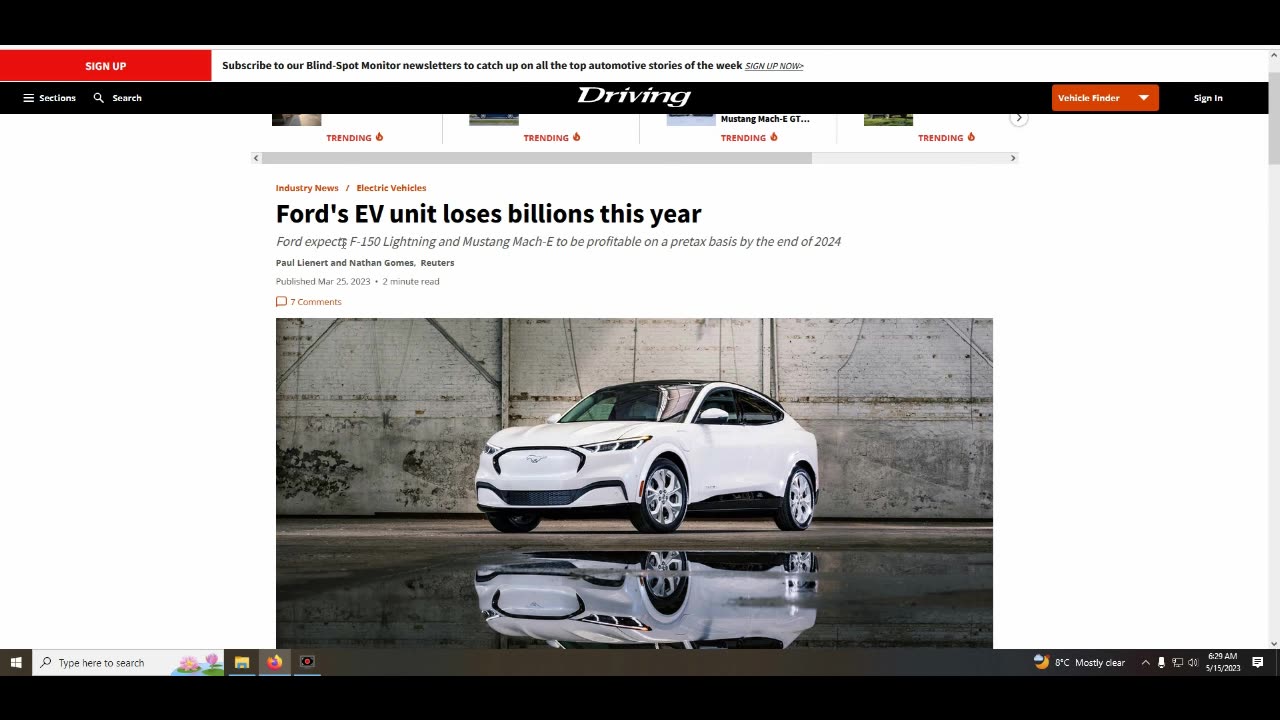The image size is (1280, 720).
Task: Click the page vertical scrollbar thumb
Action: [1274, 117]
